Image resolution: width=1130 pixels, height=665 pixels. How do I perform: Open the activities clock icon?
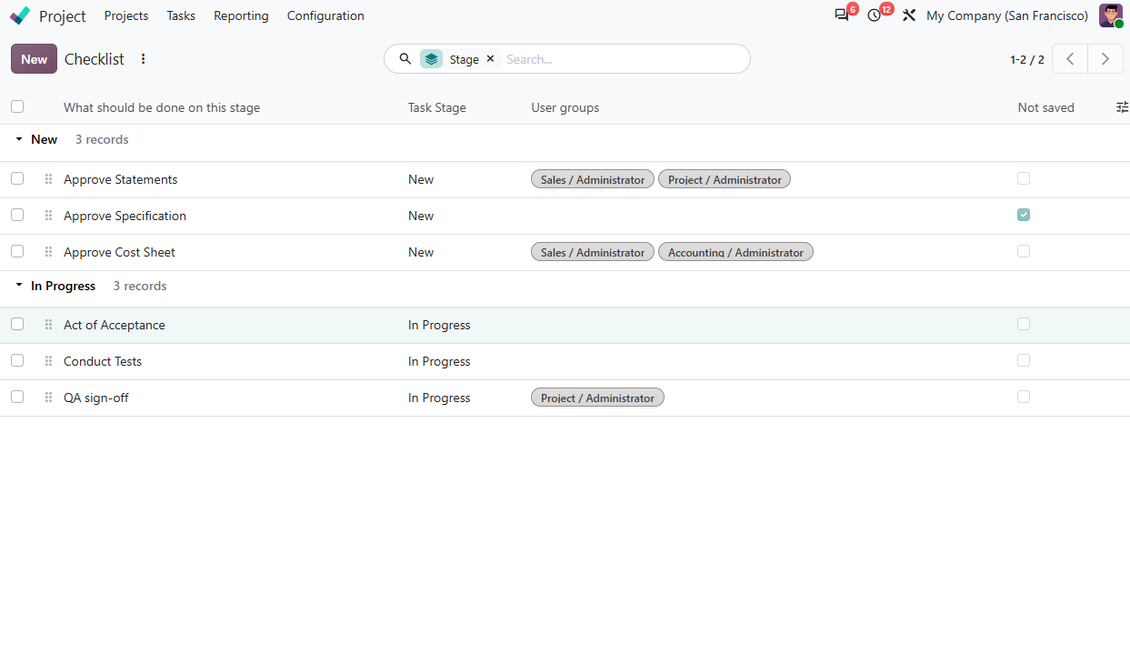(x=874, y=15)
